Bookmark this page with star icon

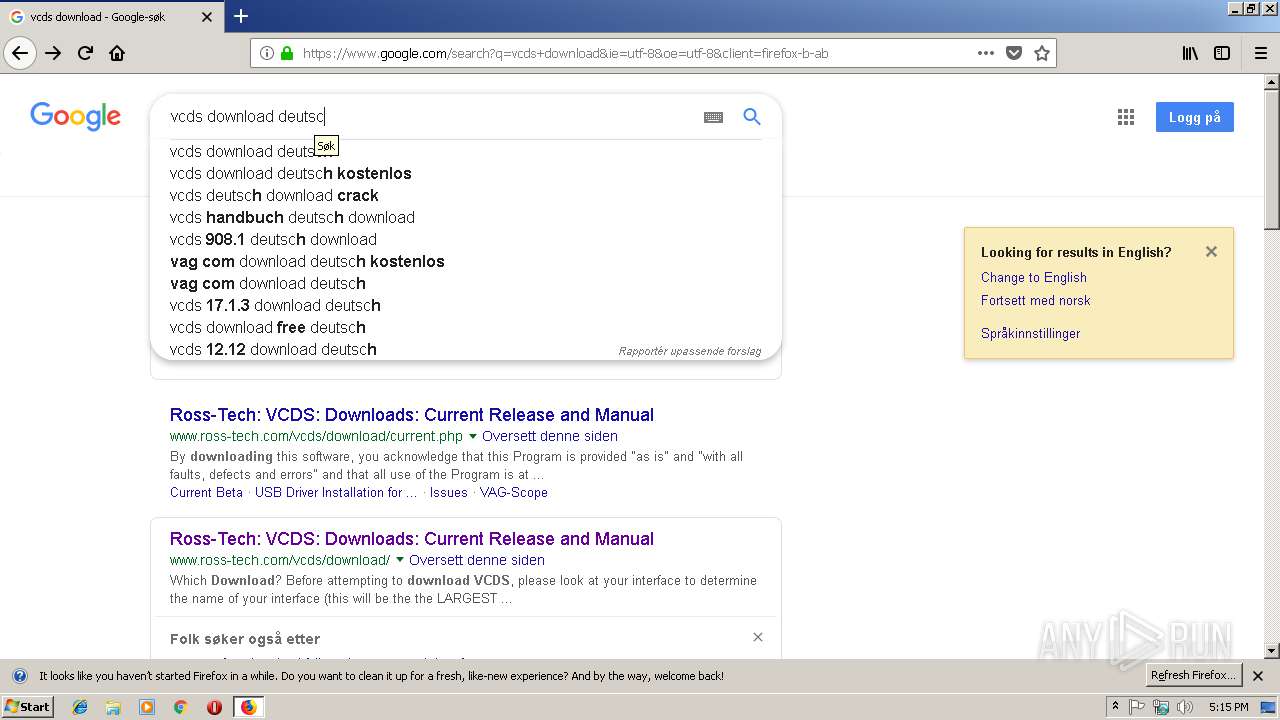(x=1042, y=53)
